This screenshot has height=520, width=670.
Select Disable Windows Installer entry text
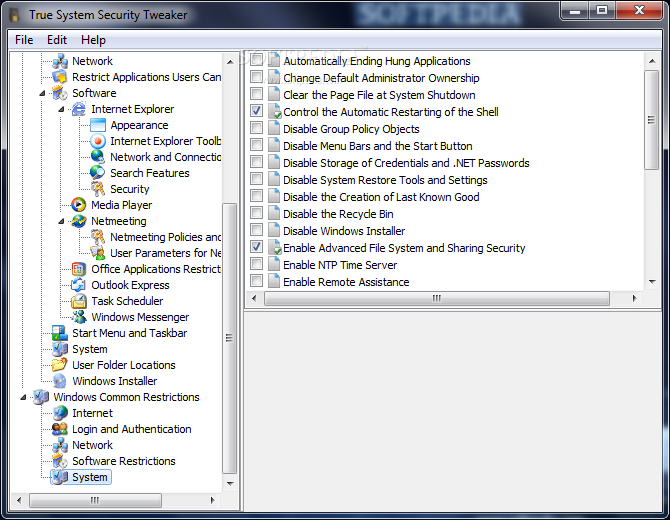pyautogui.click(x=344, y=231)
